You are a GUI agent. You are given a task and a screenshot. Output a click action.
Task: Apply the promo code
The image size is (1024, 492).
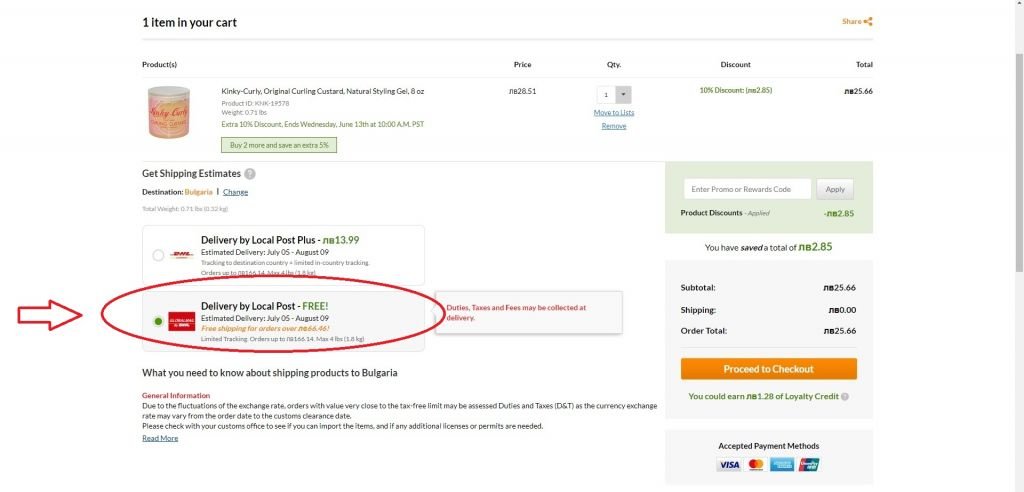(x=835, y=189)
